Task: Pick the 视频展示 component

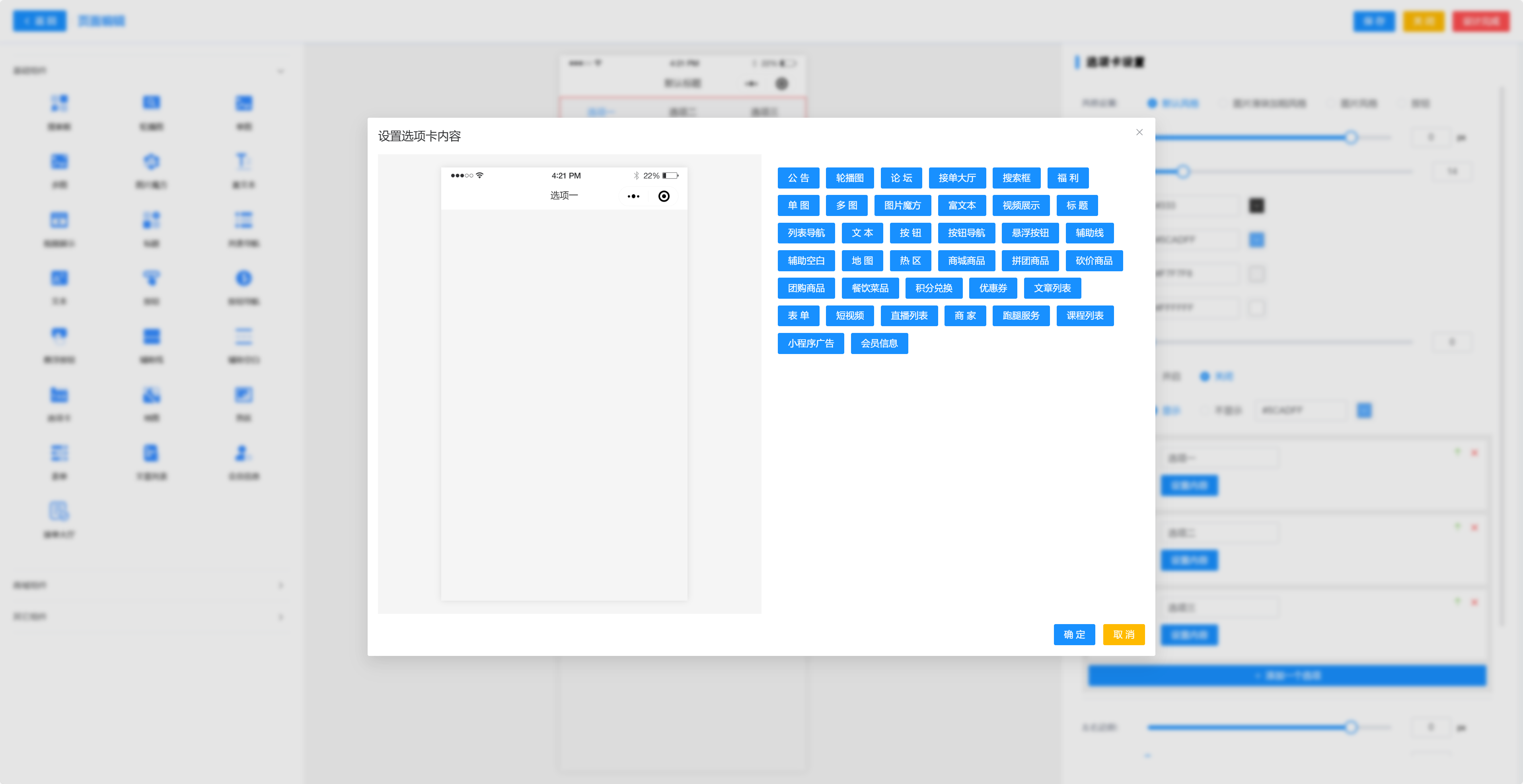Action: point(1021,206)
